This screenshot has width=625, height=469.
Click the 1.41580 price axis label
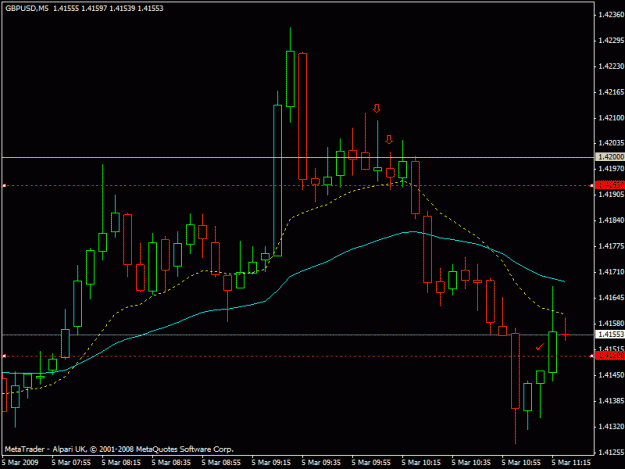coord(611,324)
